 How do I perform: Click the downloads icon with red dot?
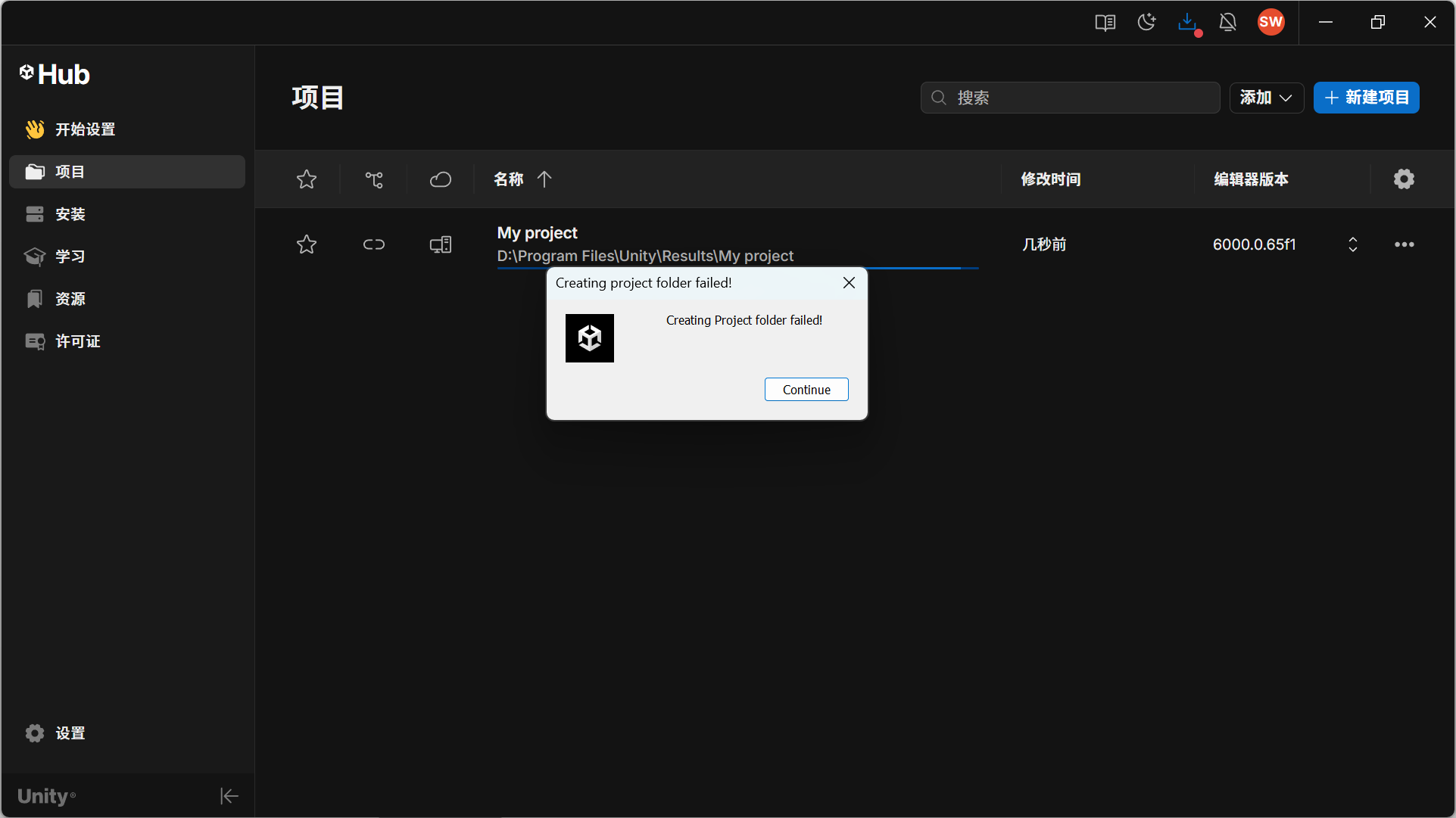pos(1187,23)
